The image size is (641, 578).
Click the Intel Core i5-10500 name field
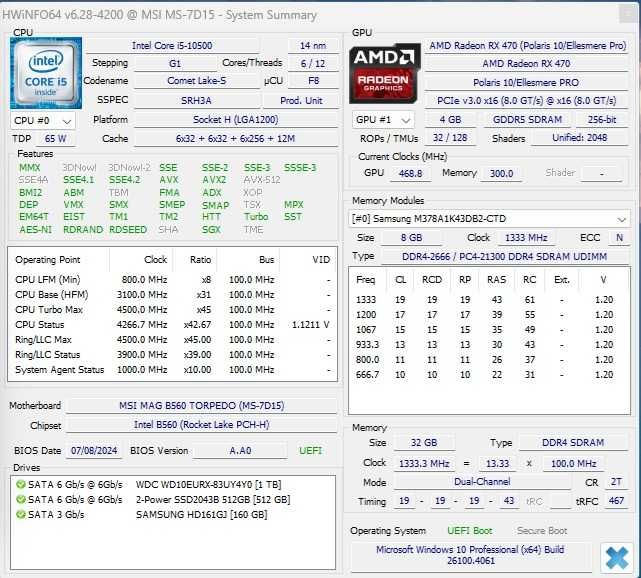172,45
